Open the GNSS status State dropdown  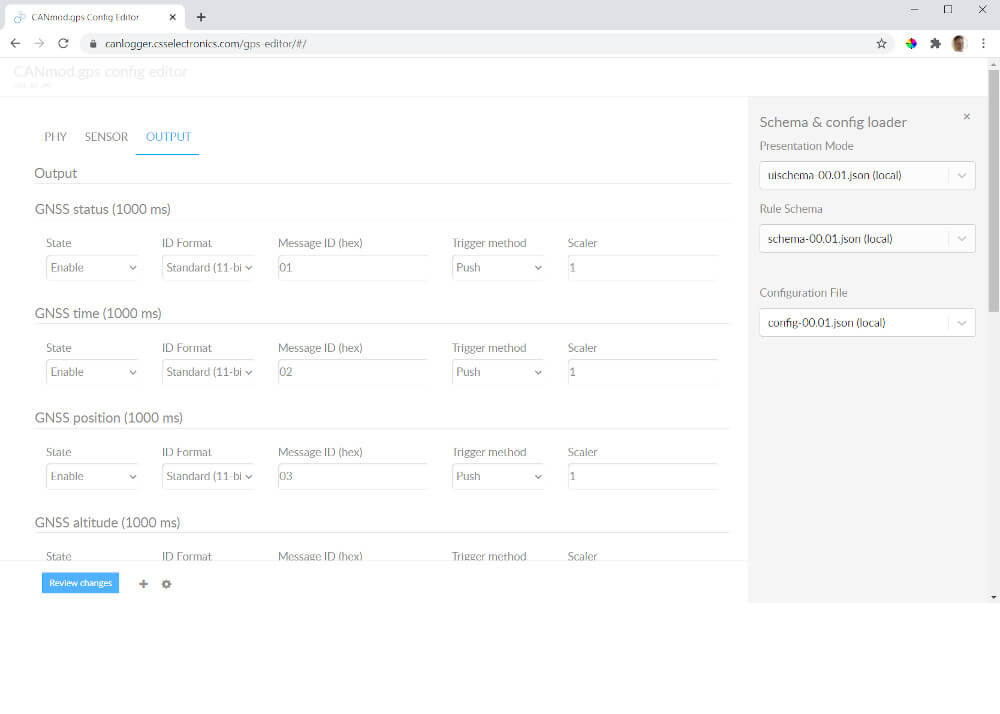pos(92,268)
